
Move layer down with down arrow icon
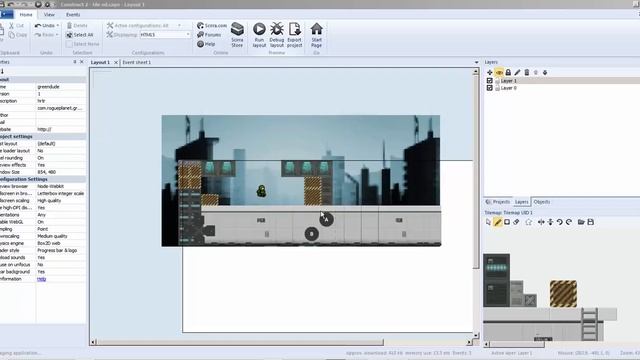(x=545, y=72)
